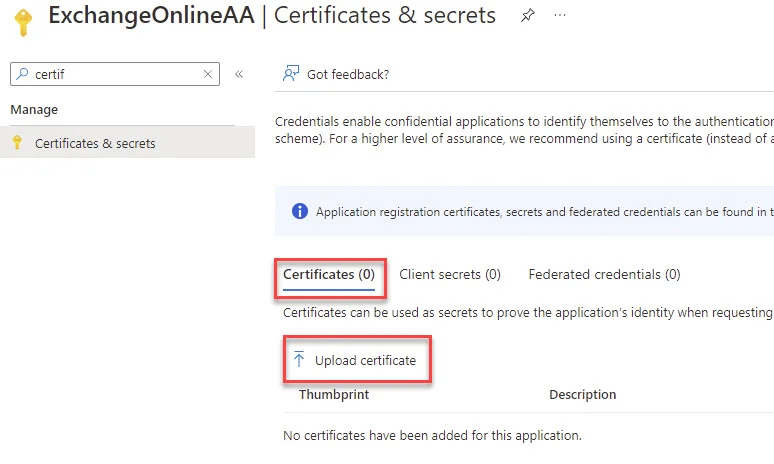774x464 pixels.
Task: Focus the search field containing certif
Action: (115, 74)
